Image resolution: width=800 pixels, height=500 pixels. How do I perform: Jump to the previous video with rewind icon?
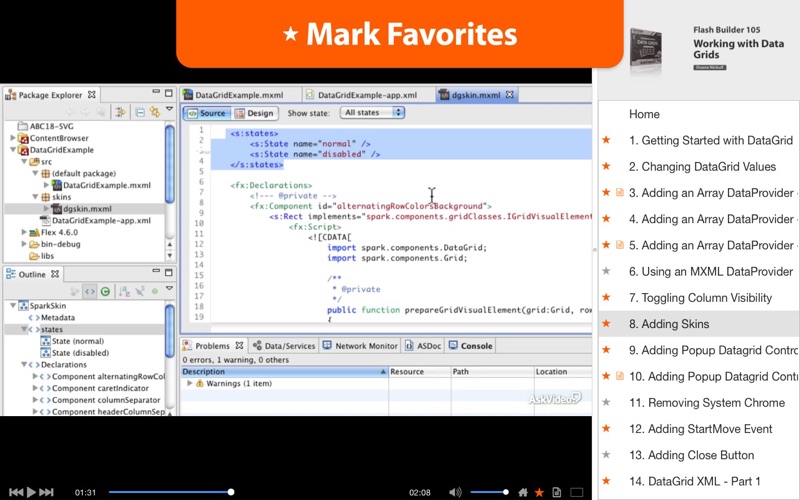coord(16,492)
